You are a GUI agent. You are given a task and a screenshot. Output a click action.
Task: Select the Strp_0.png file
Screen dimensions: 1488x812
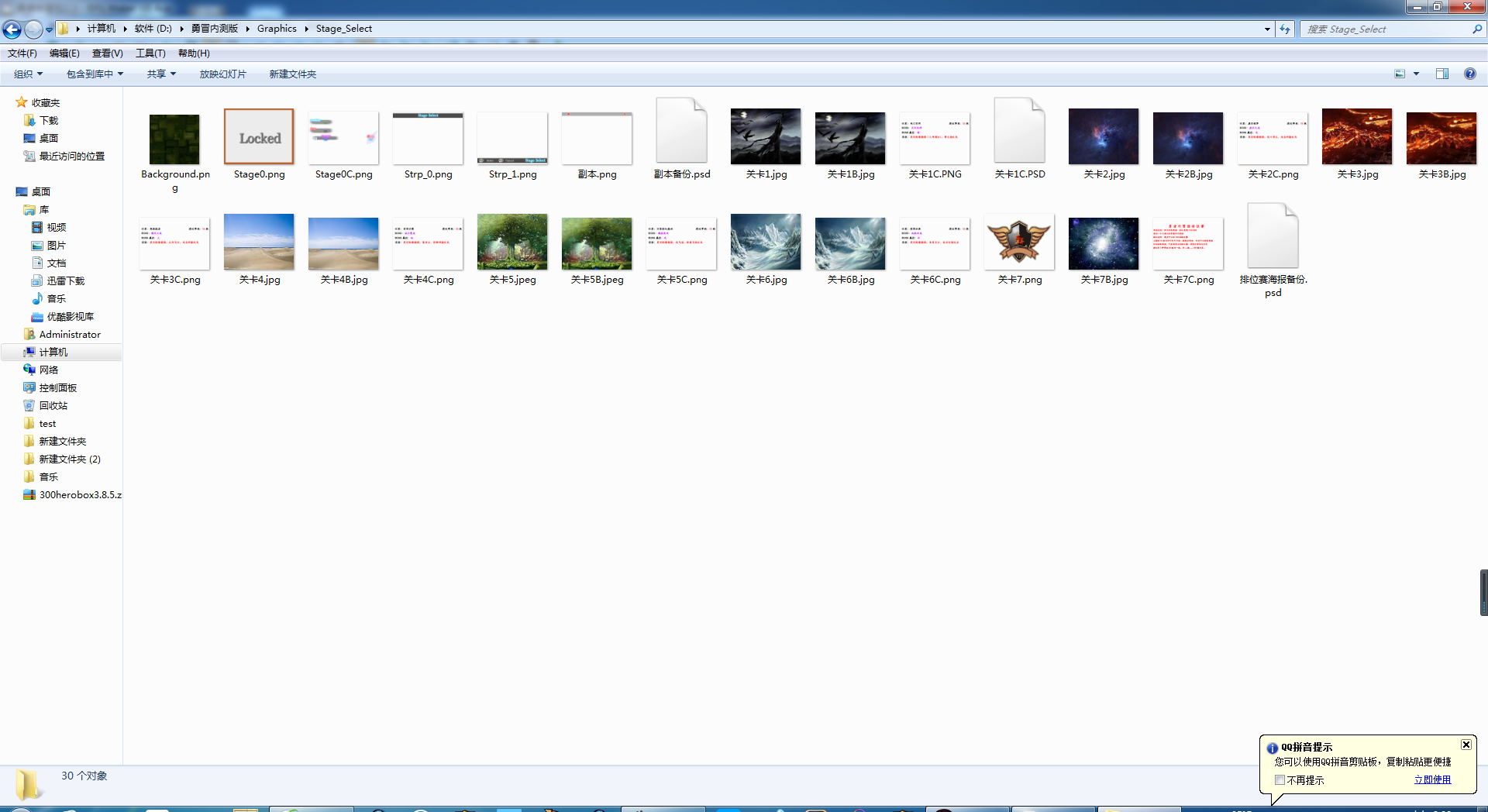pyautogui.click(x=428, y=139)
